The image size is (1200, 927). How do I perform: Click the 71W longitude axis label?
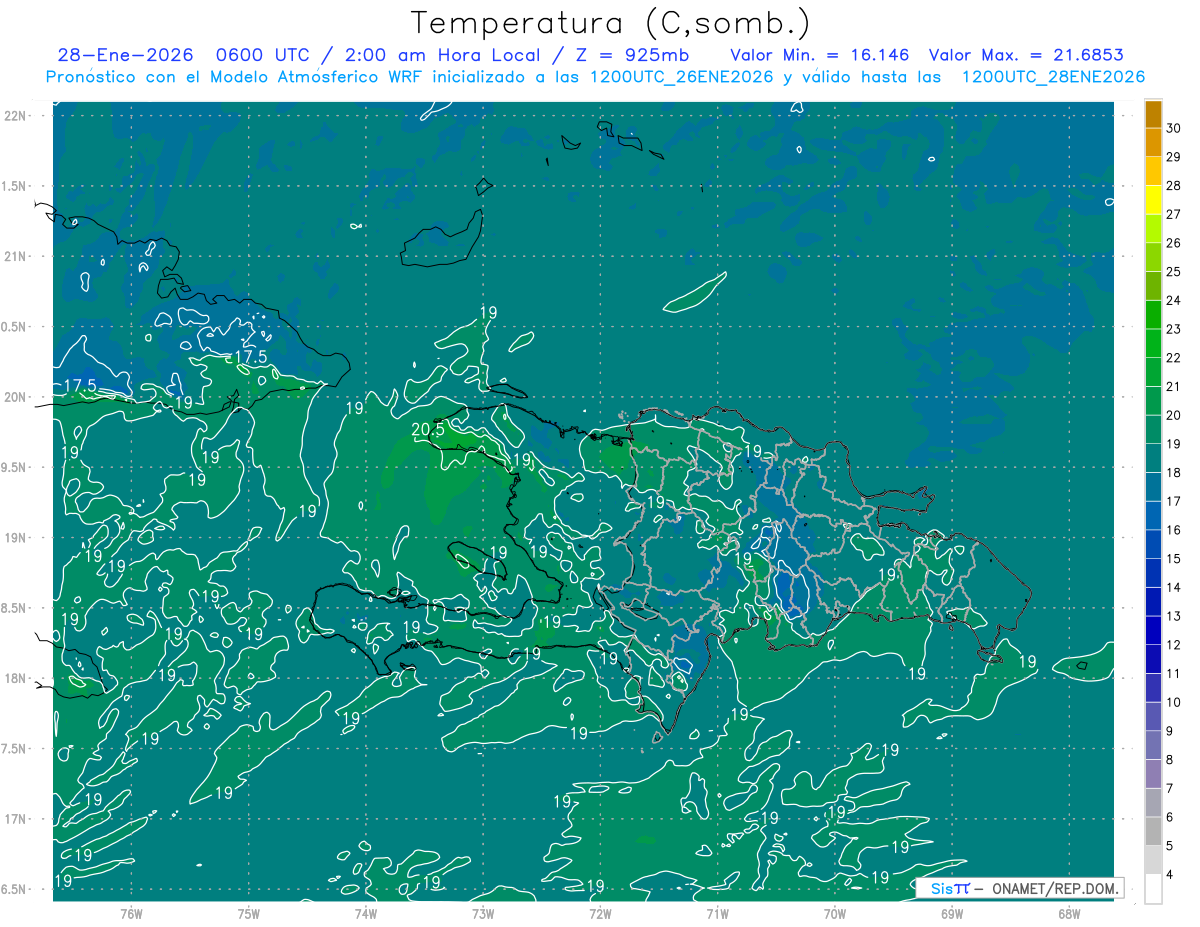(x=717, y=913)
